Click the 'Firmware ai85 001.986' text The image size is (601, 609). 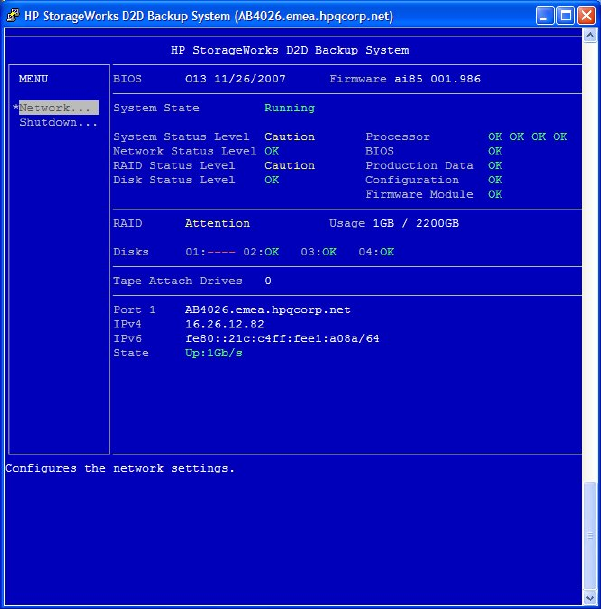click(x=405, y=79)
